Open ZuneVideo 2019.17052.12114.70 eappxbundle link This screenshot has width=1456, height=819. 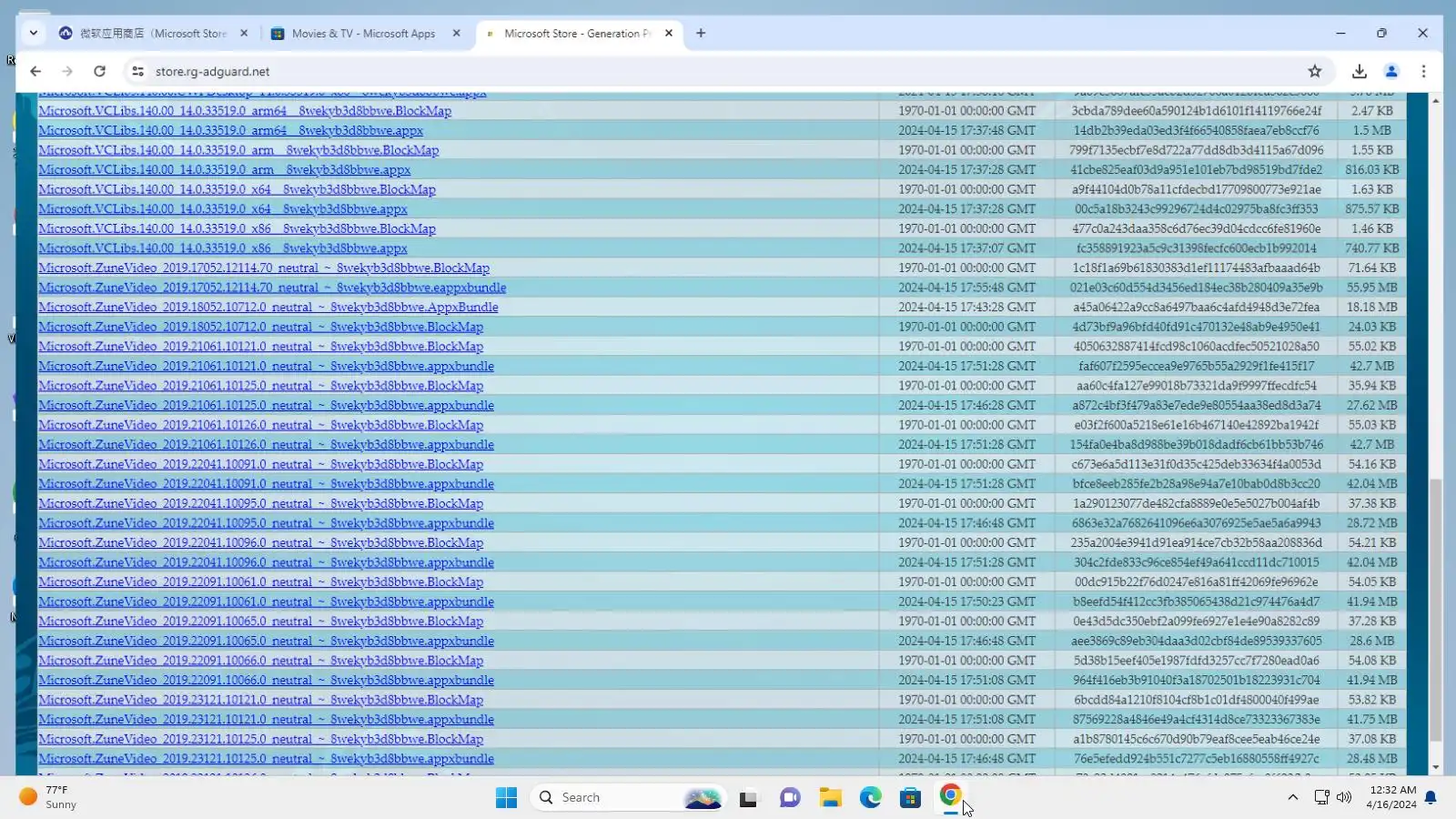pos(272,288)
